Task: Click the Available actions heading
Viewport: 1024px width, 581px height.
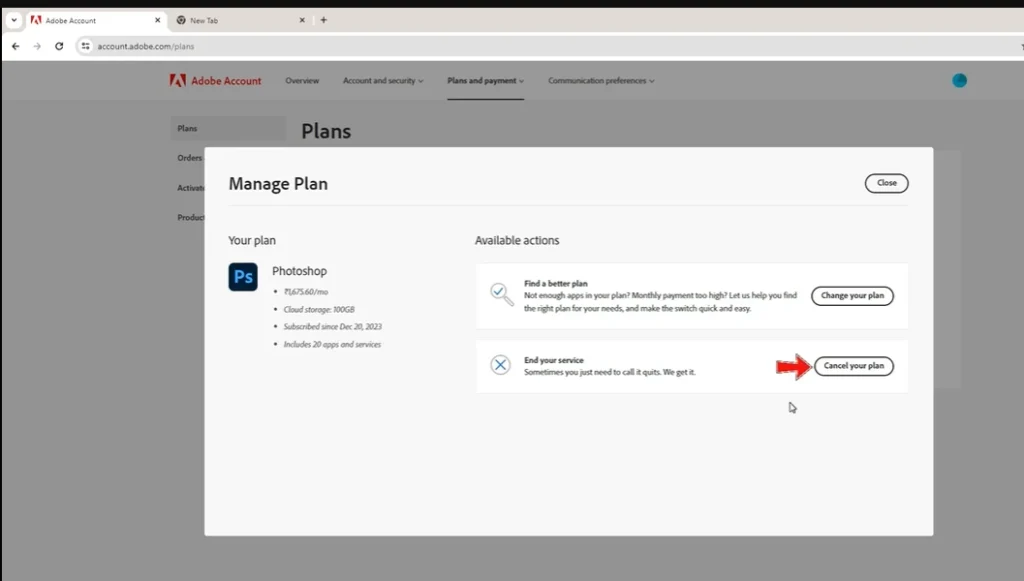Action: (x=517, y=240)
